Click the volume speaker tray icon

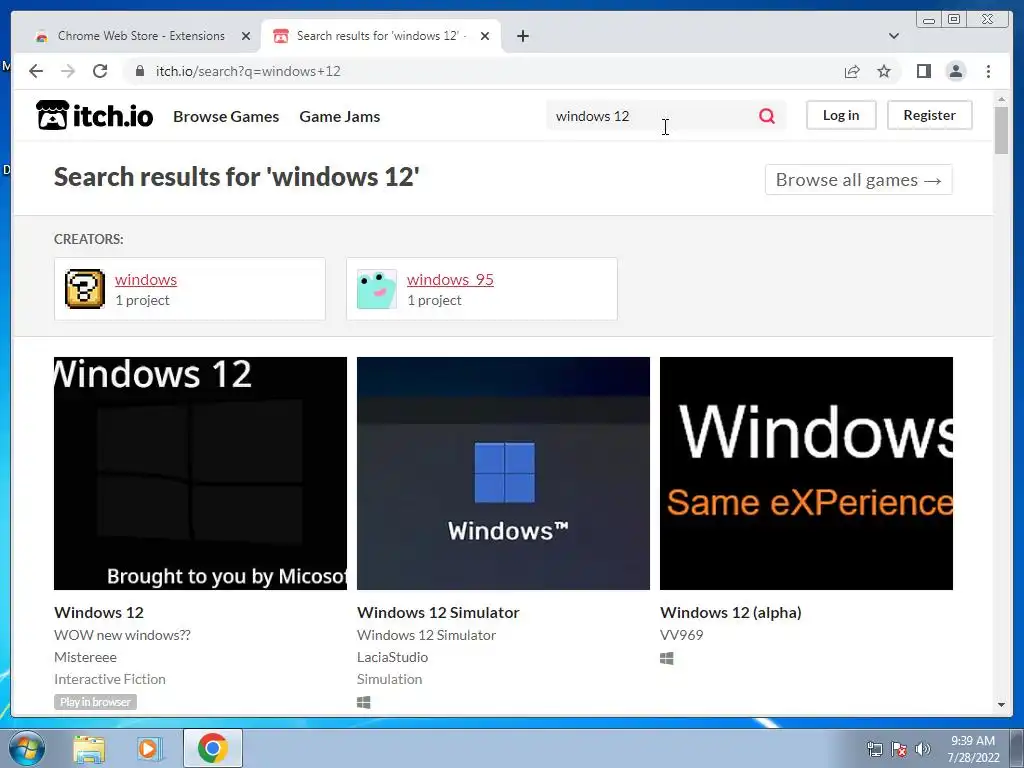922,749
